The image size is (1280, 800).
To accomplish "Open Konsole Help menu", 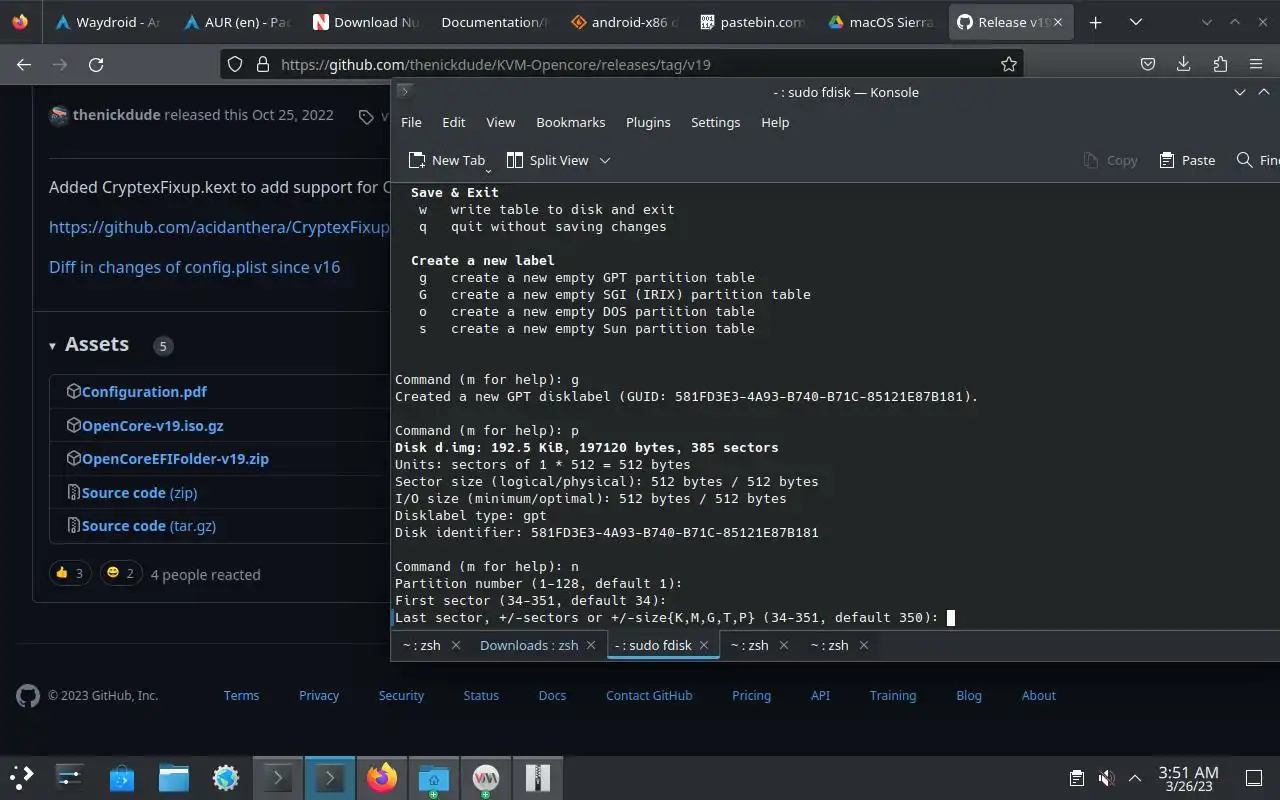I will click(775, 122).
